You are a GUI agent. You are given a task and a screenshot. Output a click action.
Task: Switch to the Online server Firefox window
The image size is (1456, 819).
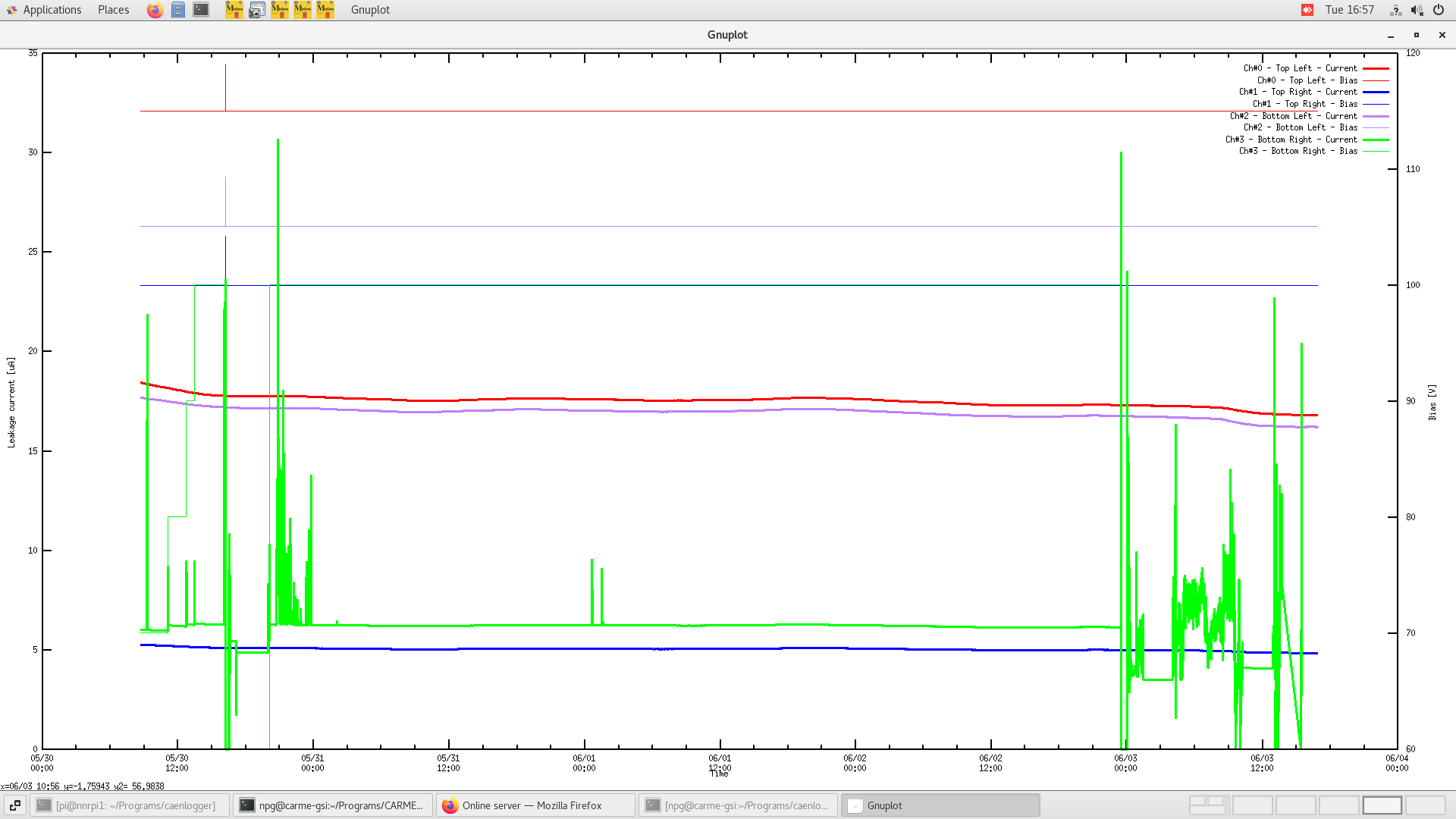point(535,805)
